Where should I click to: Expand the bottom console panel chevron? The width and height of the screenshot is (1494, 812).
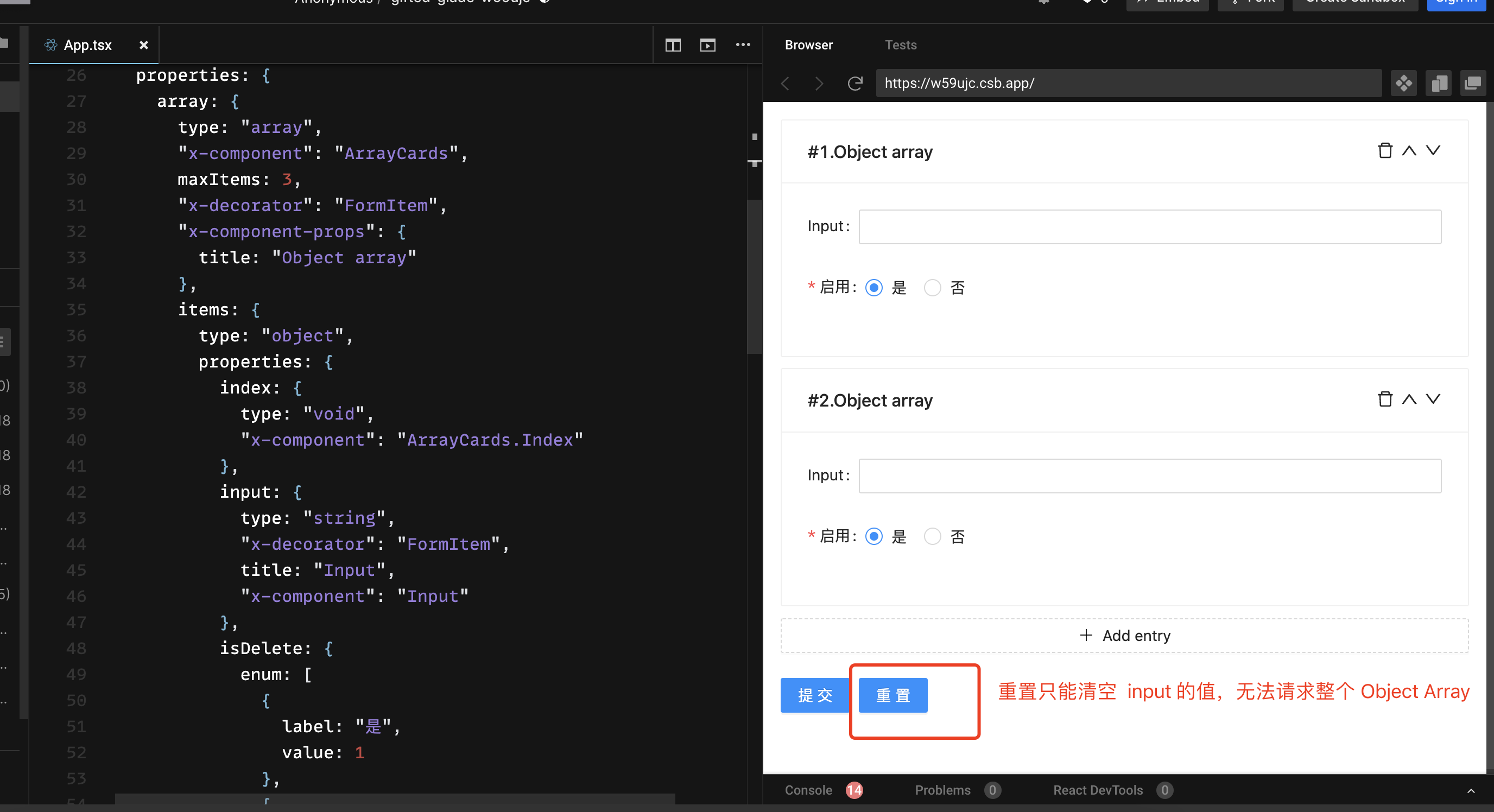coord(1471,790)
